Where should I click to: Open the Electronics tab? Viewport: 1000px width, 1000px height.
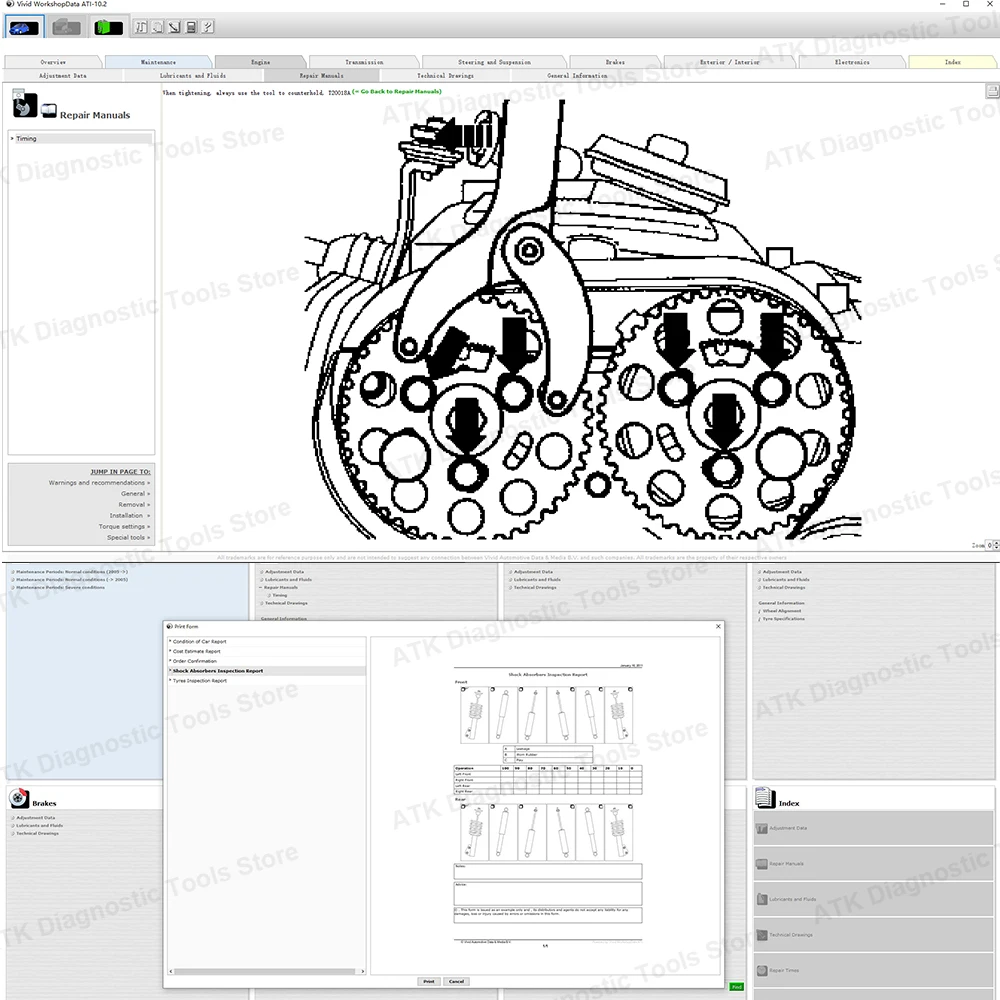coord(852,62)
